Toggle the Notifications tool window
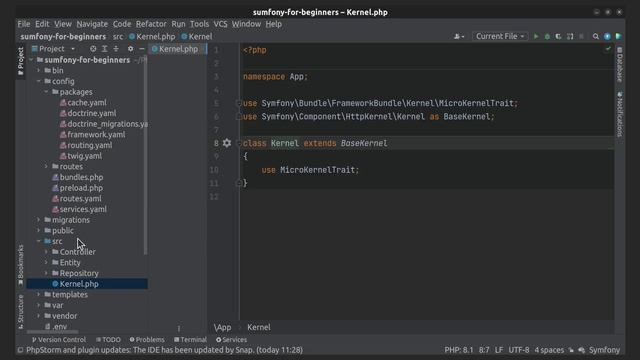Image resolution: width=640 pixels, height=360 pixels. click(x=620, y=114)
